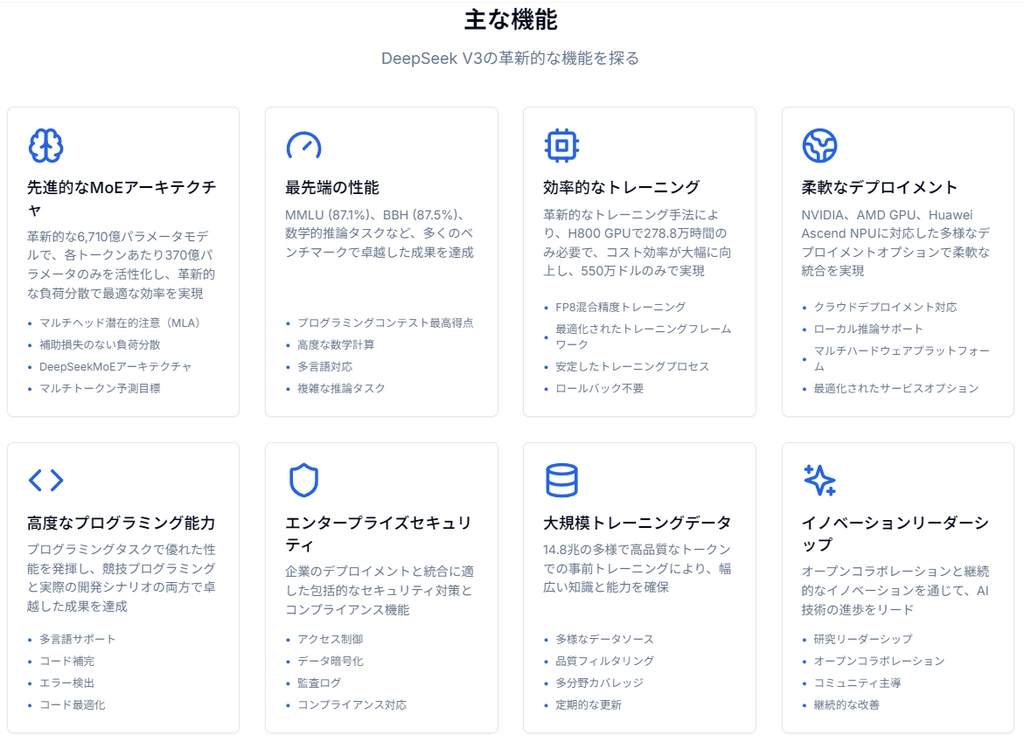Click description starting プログラミングタスクで優れた性能
The width and height of the screenshot is (1024, 742).
pyautogui.click(x=121, y=577)
